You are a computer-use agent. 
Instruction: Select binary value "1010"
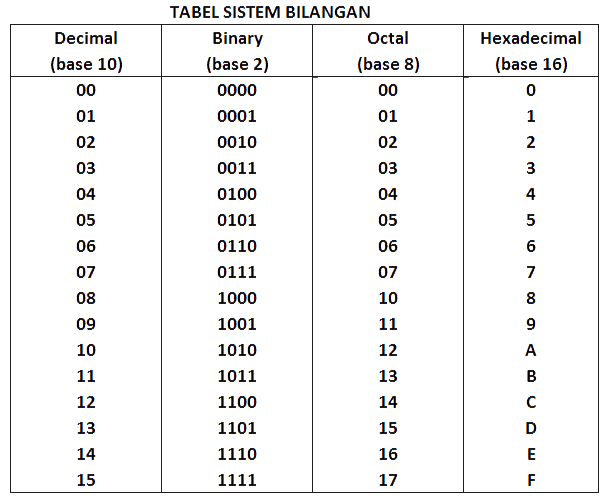(x=237, y=350)
